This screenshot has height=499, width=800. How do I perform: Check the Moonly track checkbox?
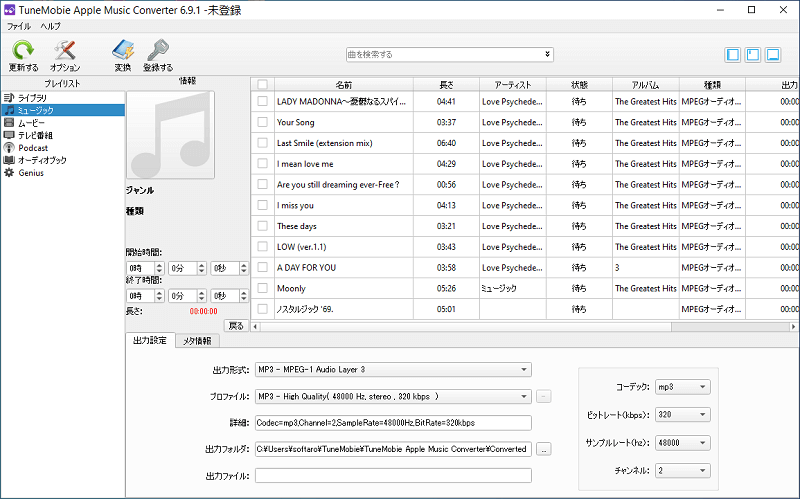point(263,288)
